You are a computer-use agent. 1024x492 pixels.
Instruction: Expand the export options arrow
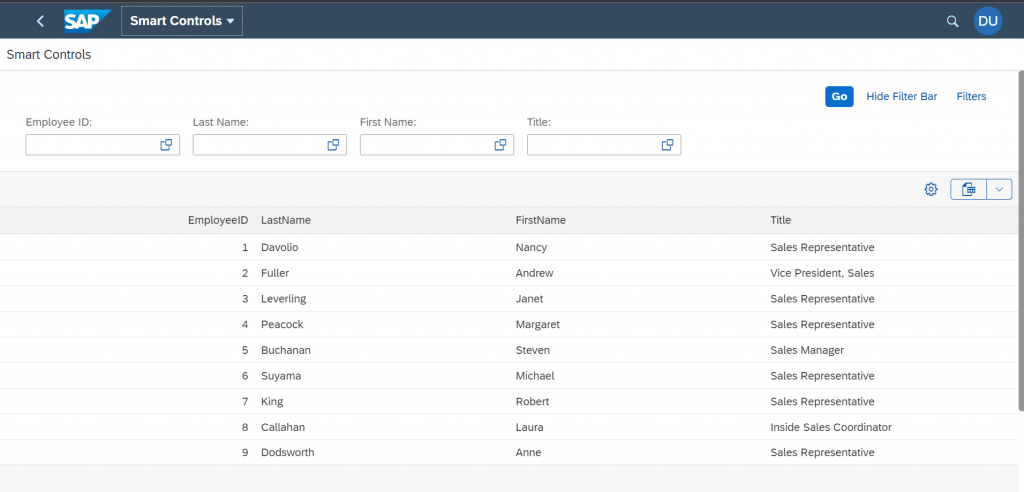point(999,189)
